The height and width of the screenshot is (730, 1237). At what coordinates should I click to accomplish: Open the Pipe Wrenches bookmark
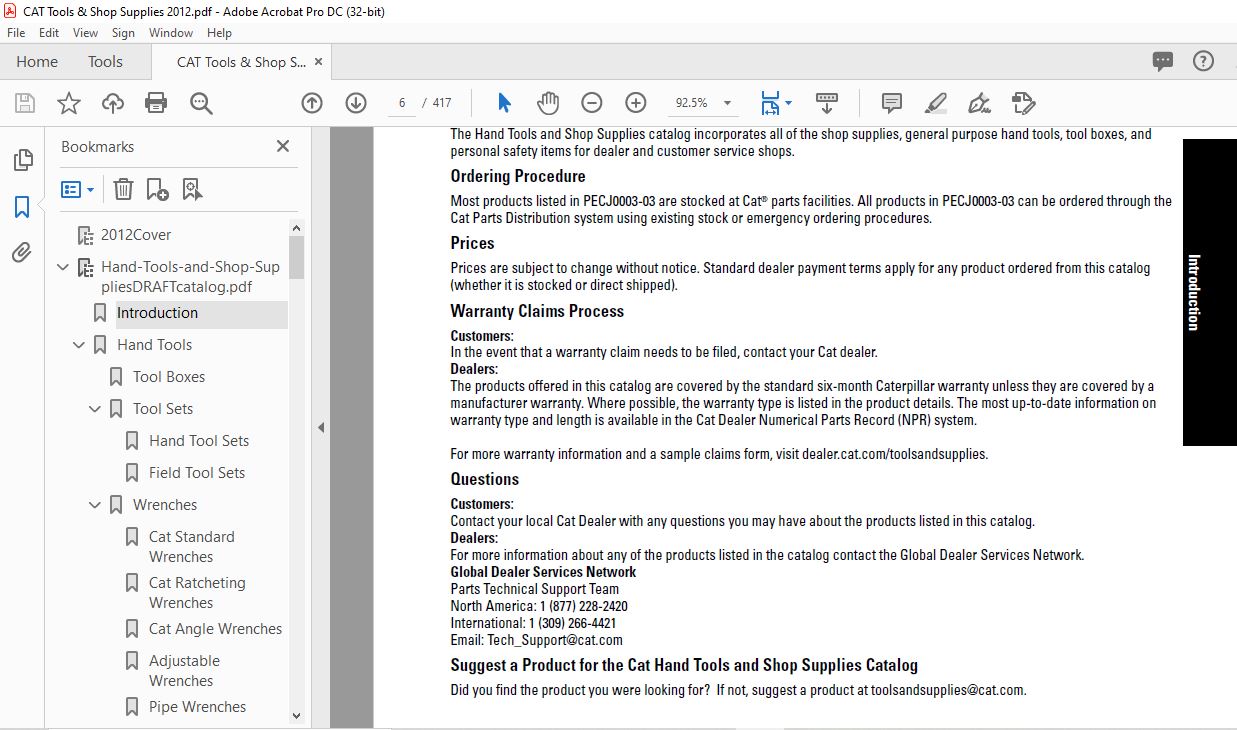[197, 707]
